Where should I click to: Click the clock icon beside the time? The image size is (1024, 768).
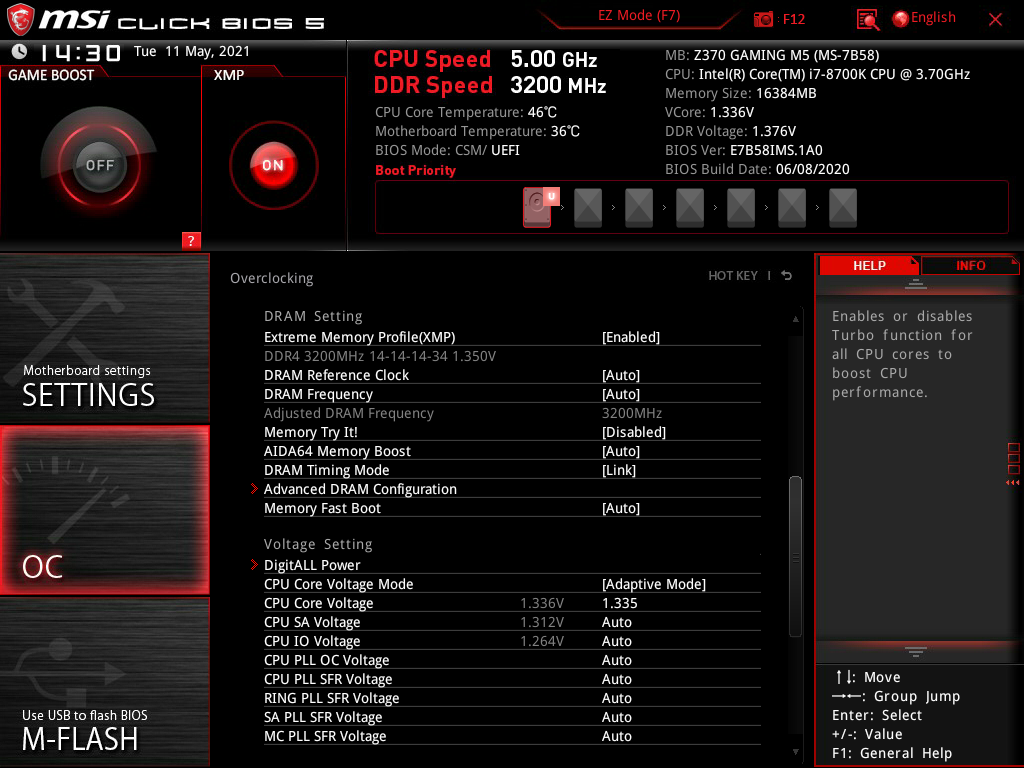coord(20,52)
